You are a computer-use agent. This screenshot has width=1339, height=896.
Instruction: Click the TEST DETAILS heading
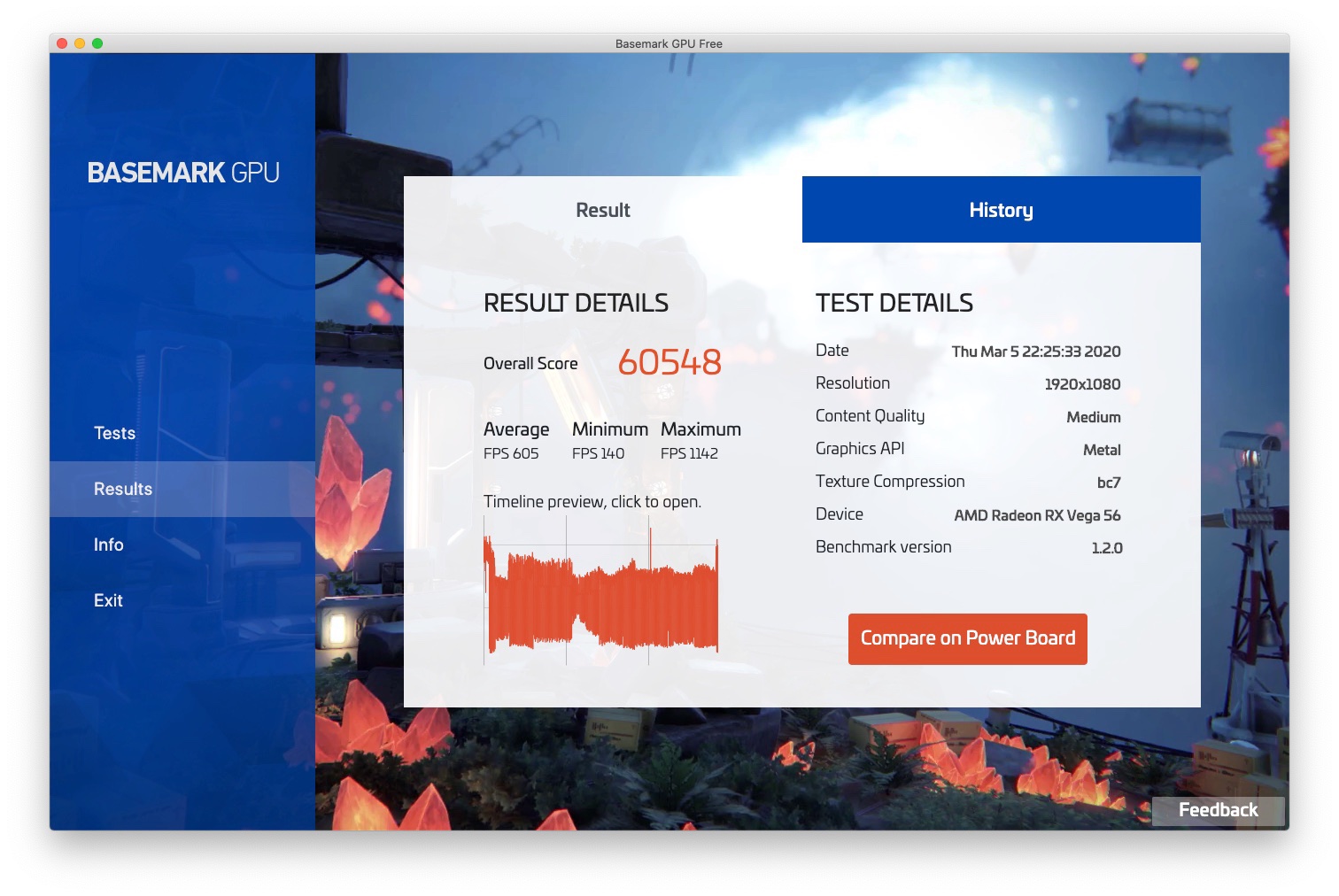(894, 303)
